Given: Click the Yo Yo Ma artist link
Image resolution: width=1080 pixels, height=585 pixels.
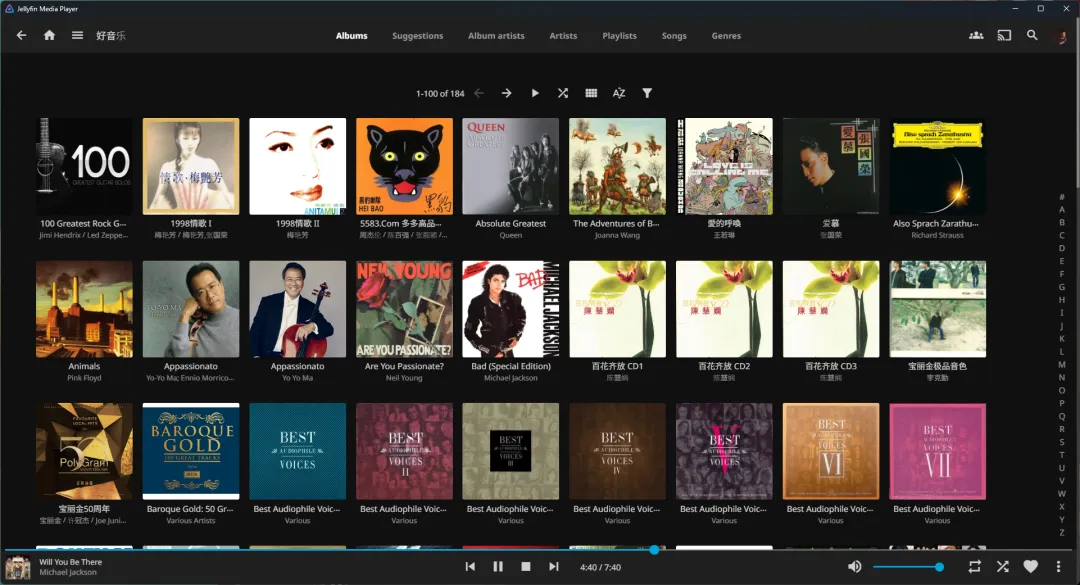Looking at the screenshot, I should pos(298,378).
